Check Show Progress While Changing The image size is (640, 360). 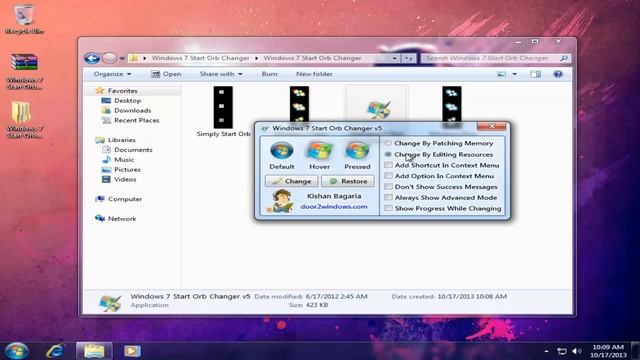[x=443, y=208]
